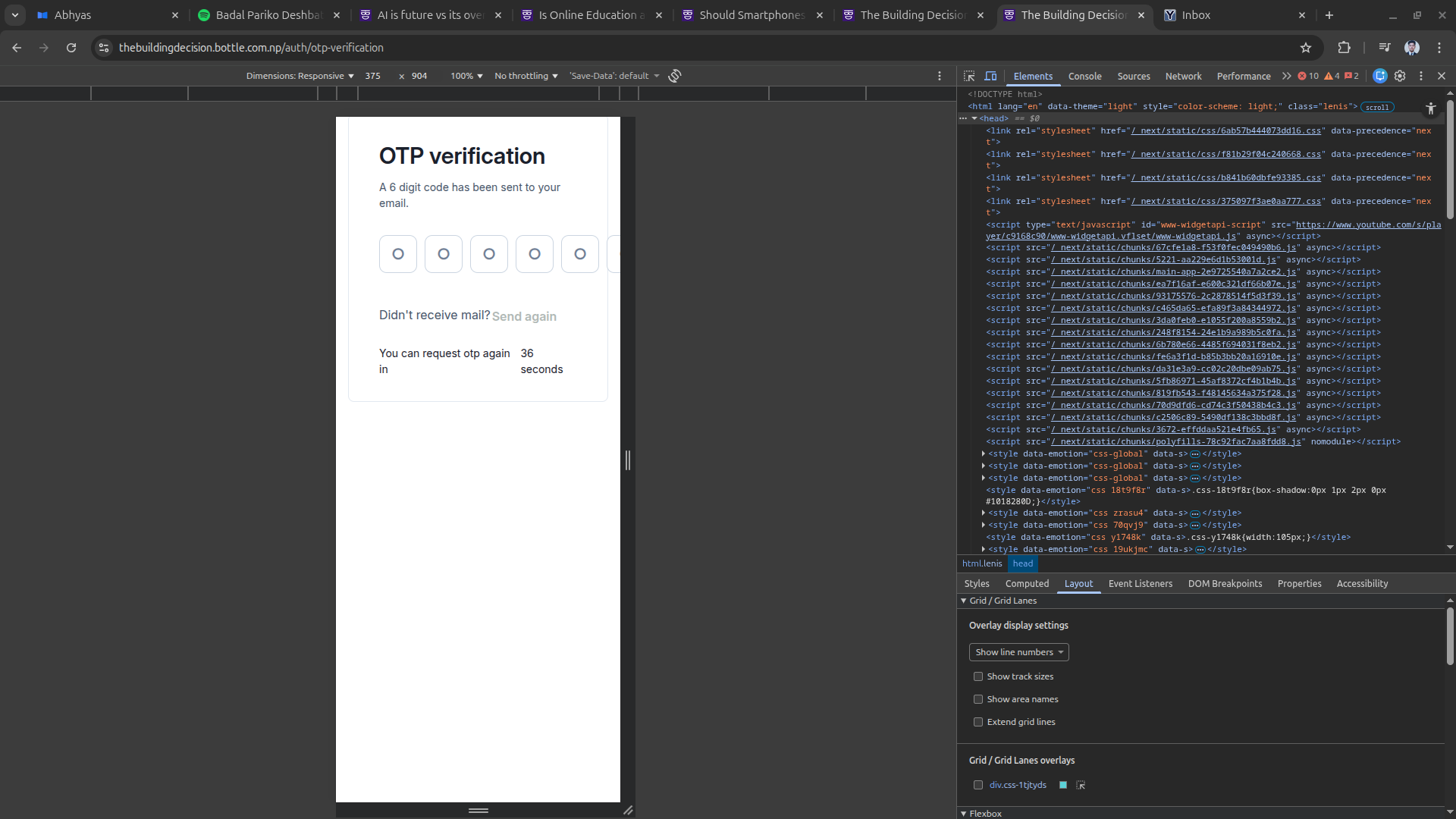Open DevTools settings gear

pos(1400,76)
